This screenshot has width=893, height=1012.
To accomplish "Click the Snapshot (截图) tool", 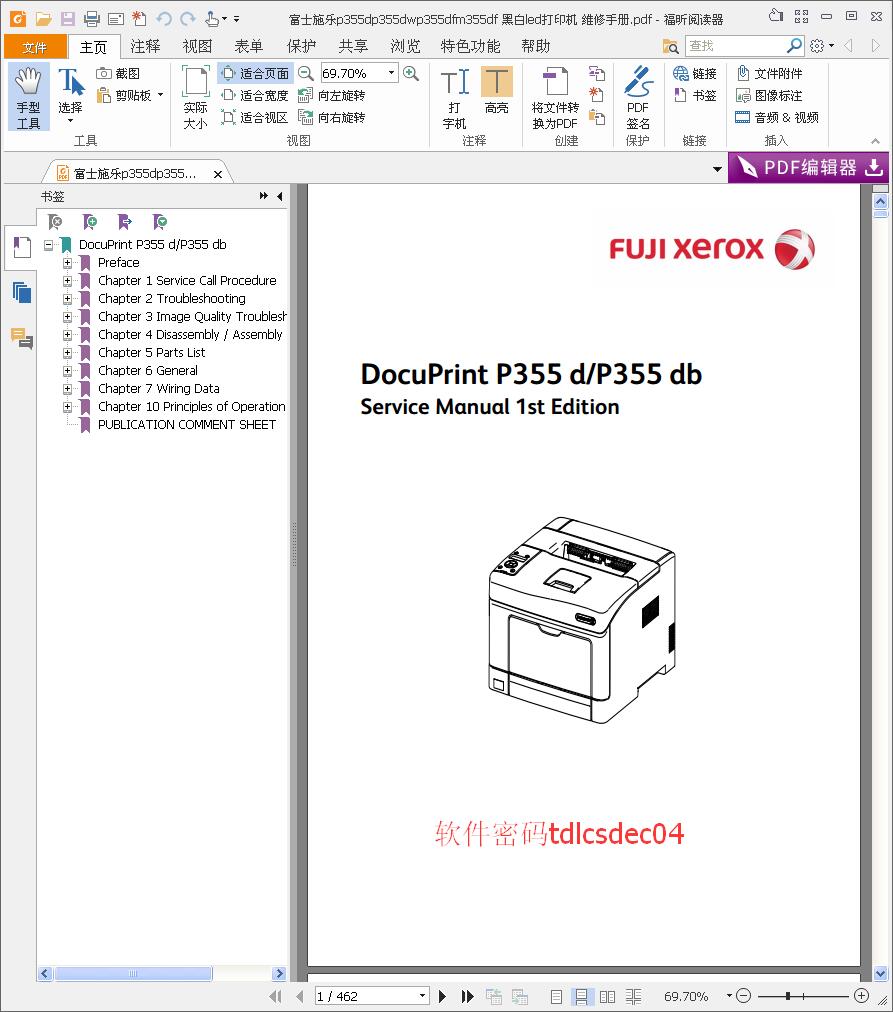I will 118,74.
